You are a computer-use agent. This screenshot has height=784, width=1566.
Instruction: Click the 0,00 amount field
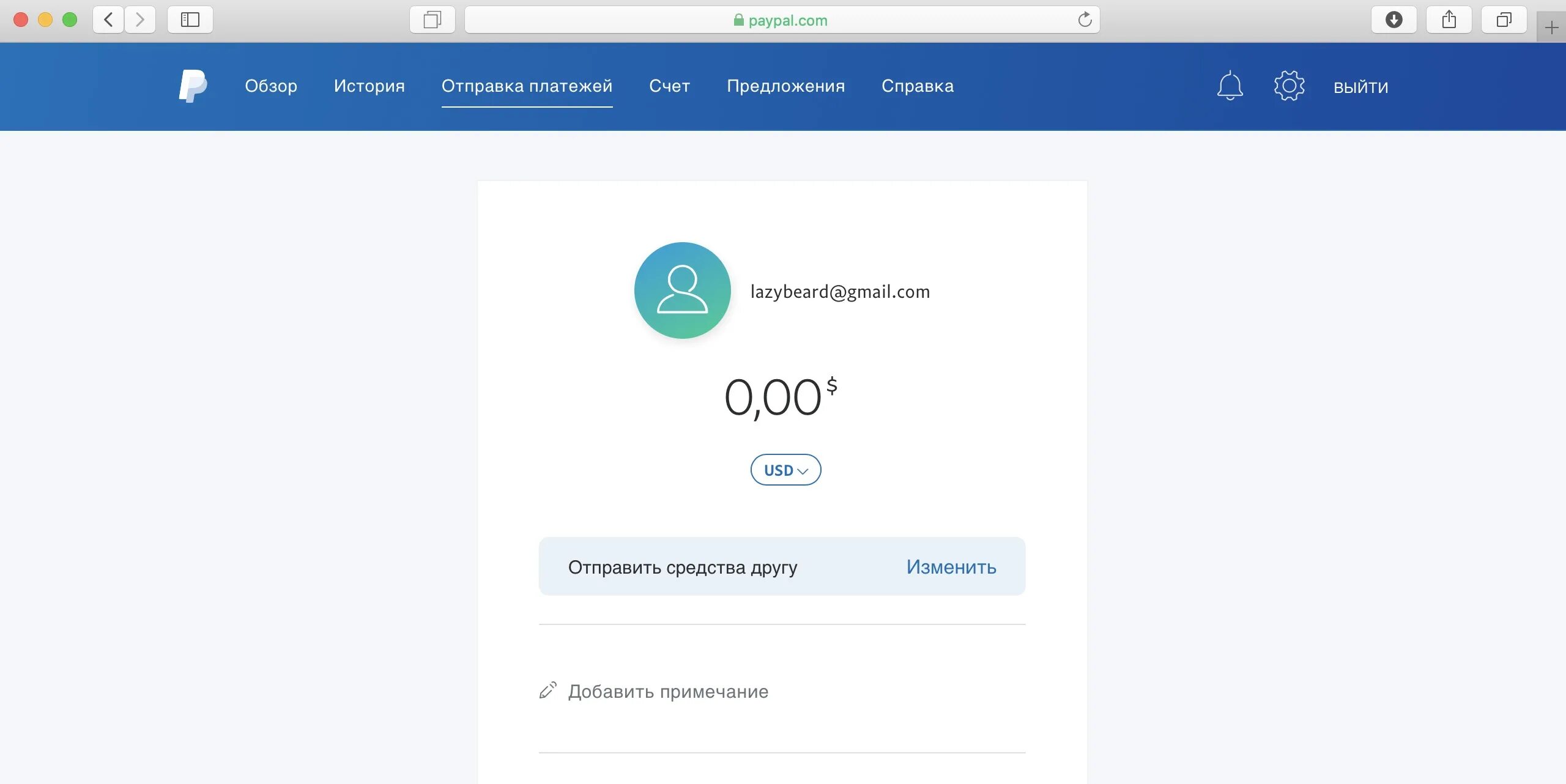[x=781, y=398]
